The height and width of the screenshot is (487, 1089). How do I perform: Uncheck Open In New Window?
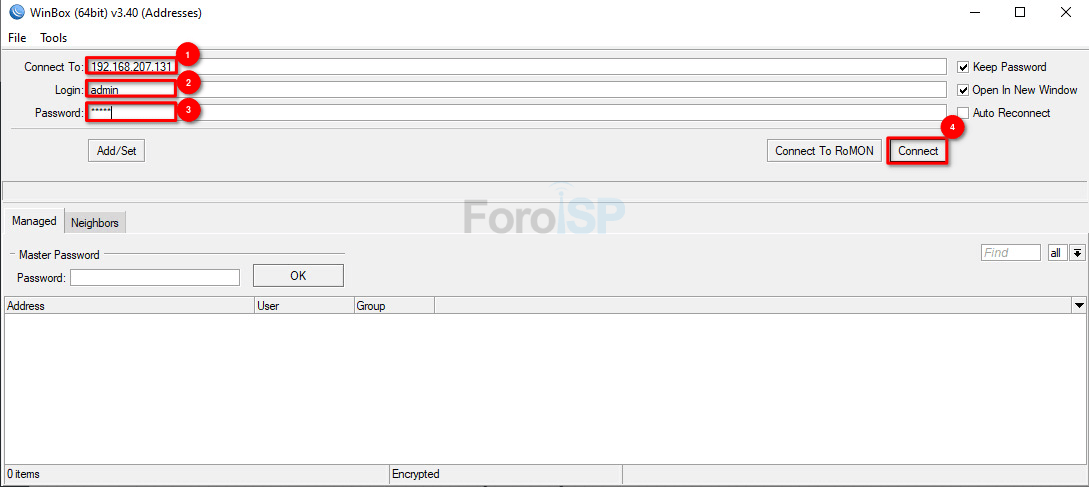963,90
